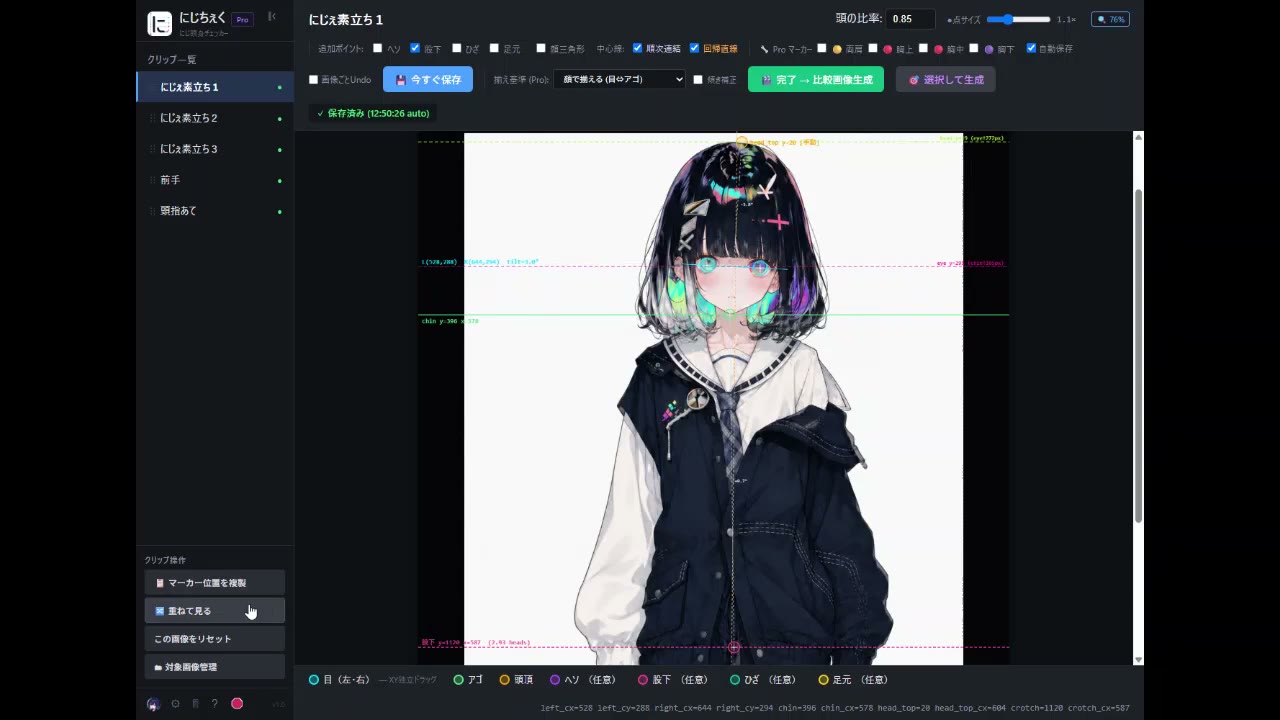Click the orange head-top marker on the canvas

(741, 142)
